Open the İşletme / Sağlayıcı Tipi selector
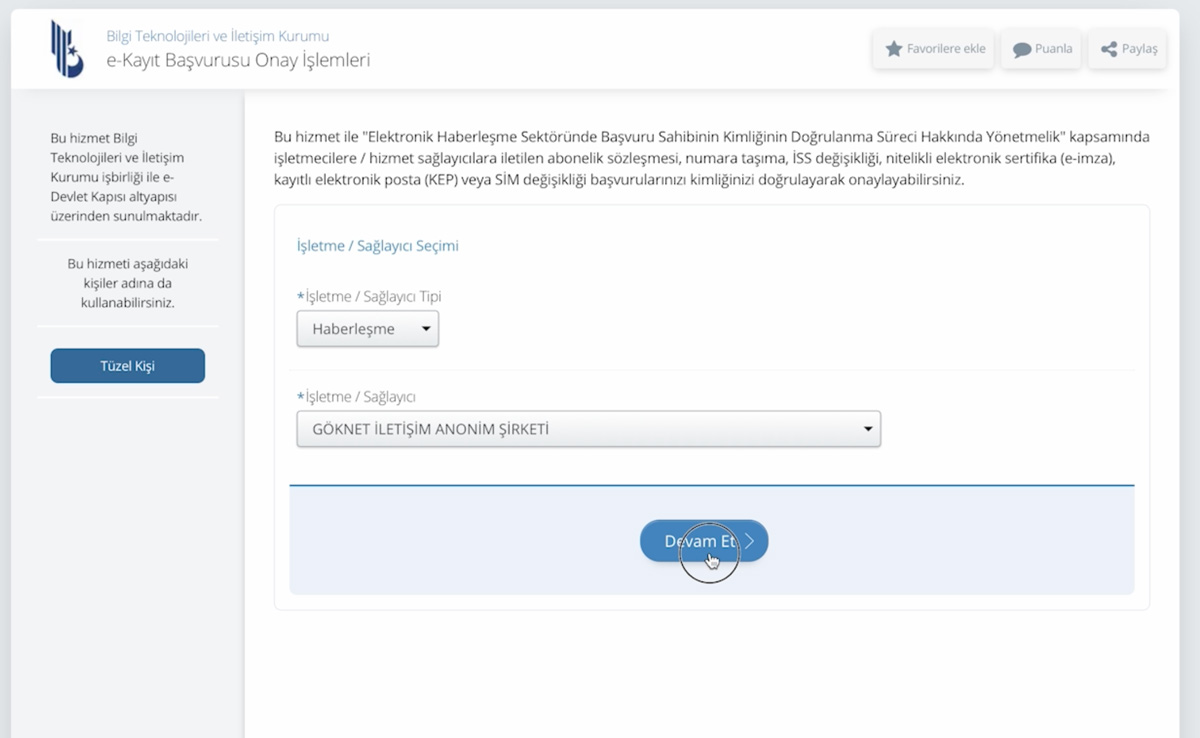 367,328
